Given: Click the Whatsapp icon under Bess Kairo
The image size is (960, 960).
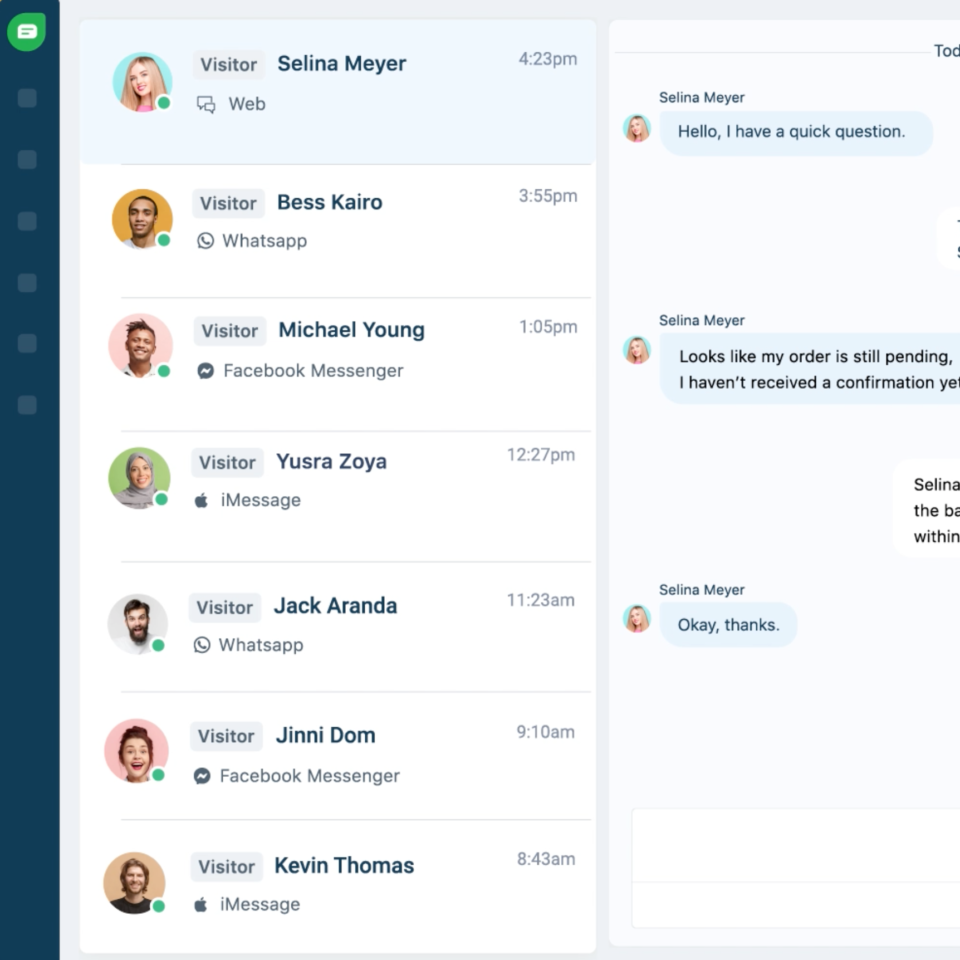Looking at the screenshot, I should click(206, 241).
